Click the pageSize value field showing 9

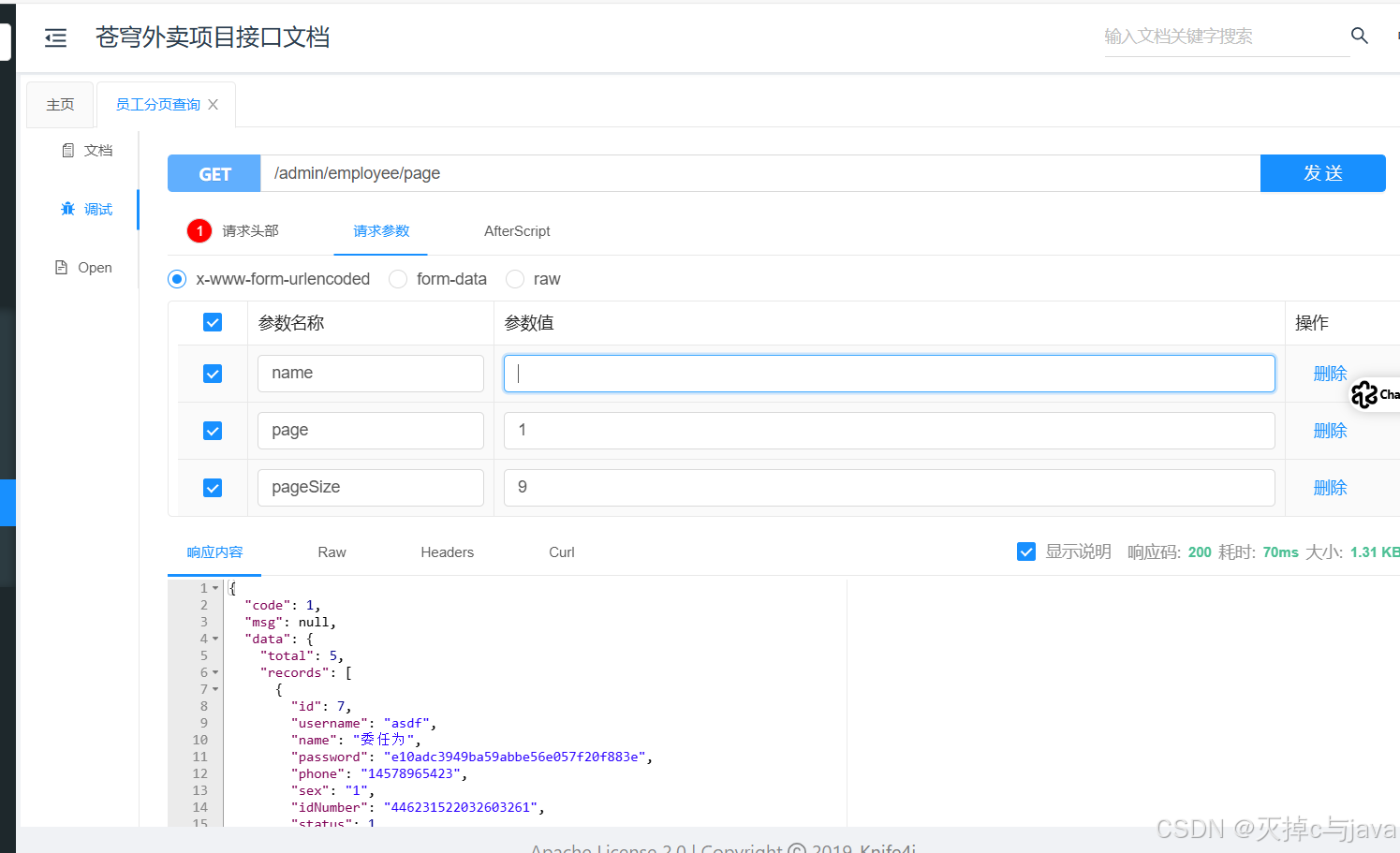click(x=890, y=488)
